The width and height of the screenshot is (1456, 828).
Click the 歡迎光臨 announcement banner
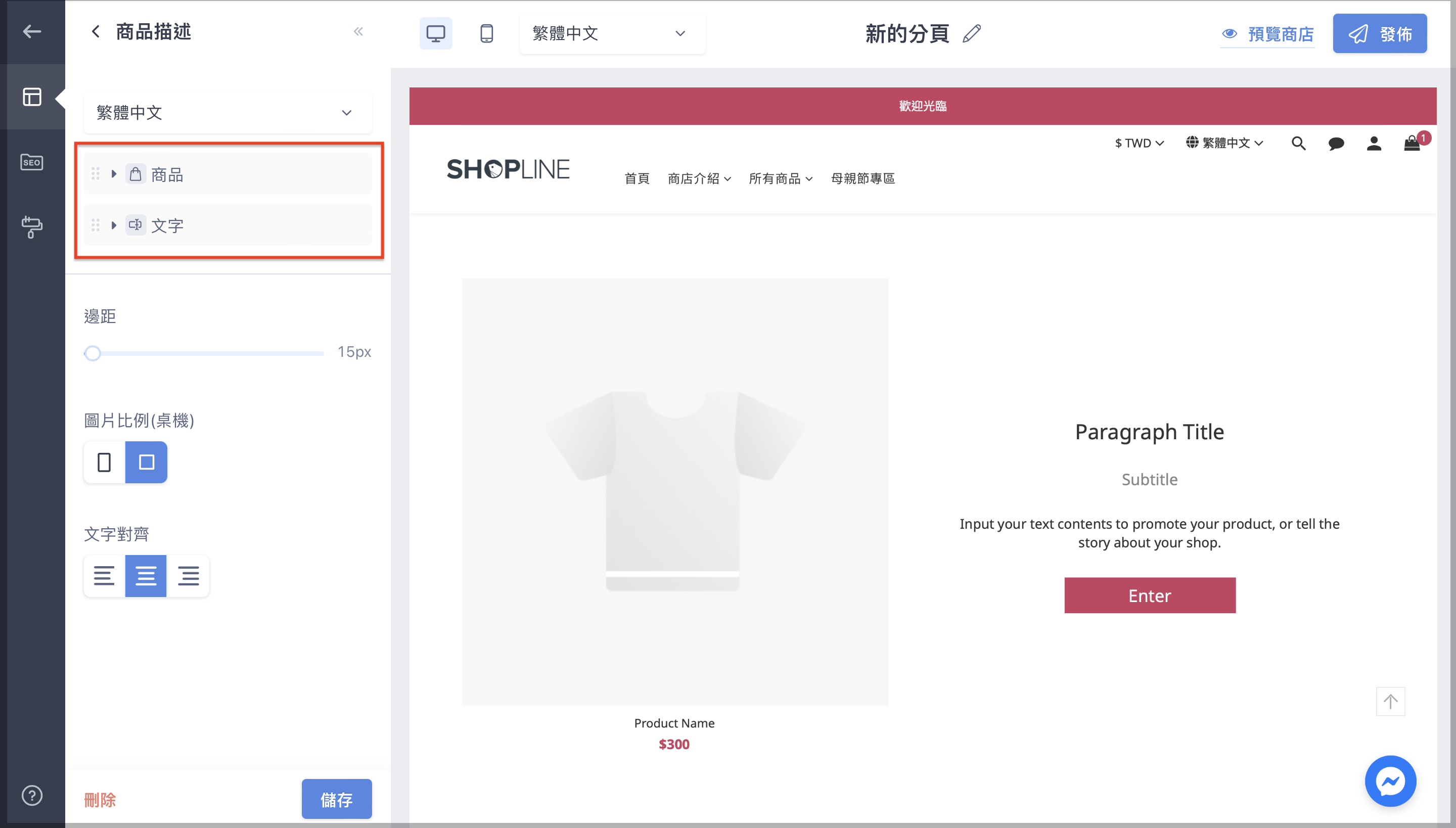923,106
